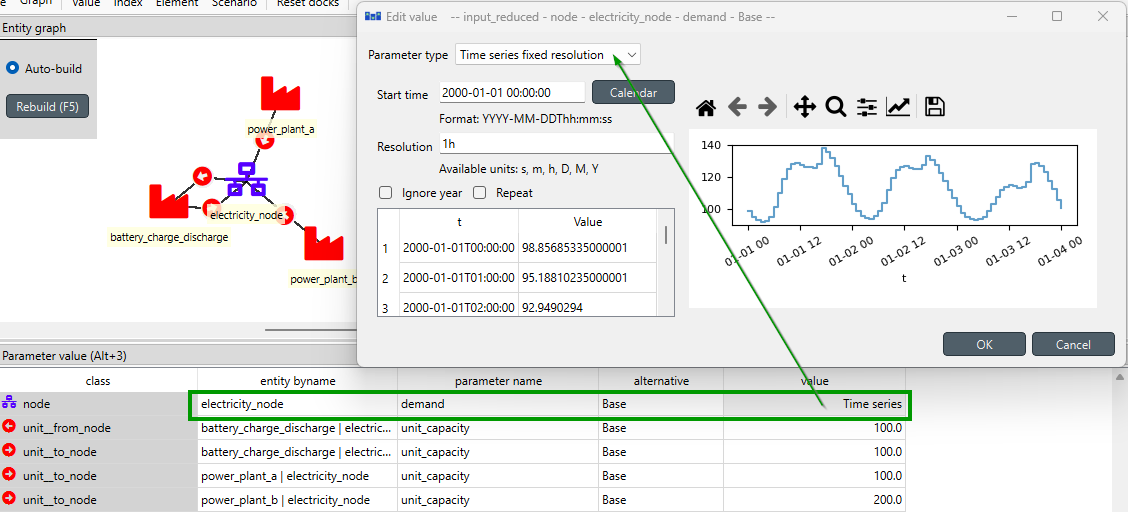Image resolution: width=1128 pixels, height=512 pixels.
Task: Click the OK button
Action: tap(984, 344)
